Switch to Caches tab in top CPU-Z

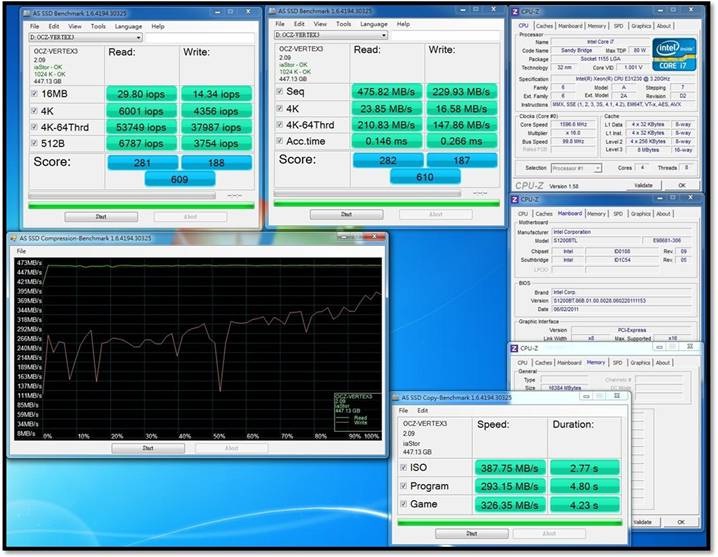[x=544, y=26]
